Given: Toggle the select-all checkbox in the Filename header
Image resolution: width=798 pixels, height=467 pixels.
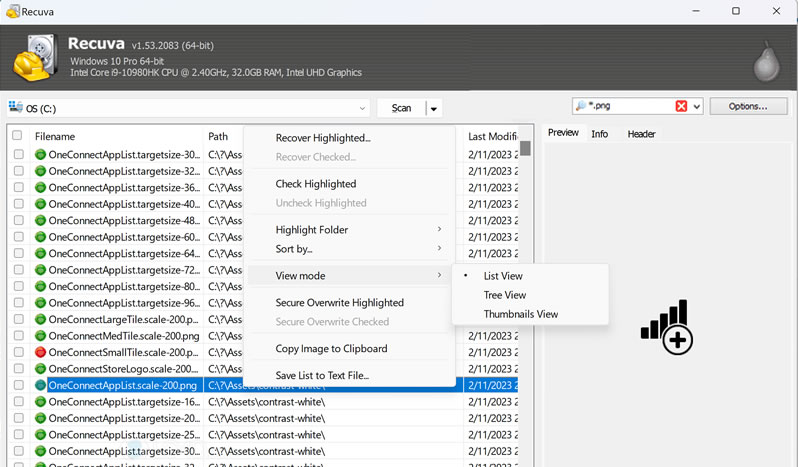Looking at the screenshot, I should (x=17, y=135).
